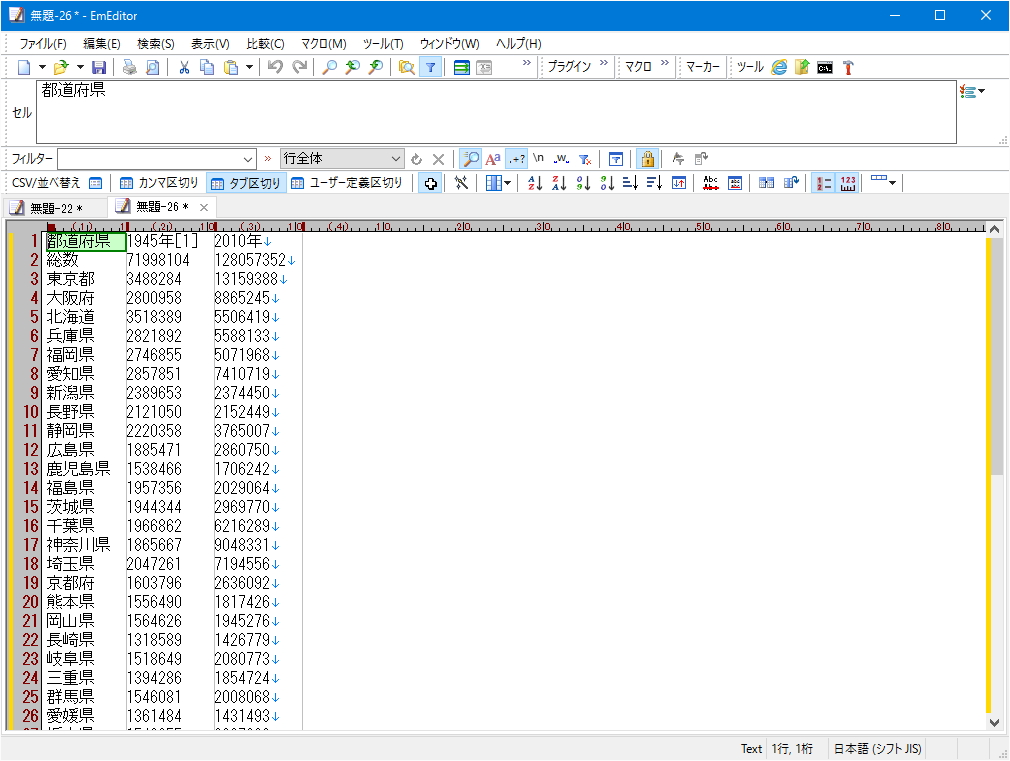
Task: Click the Find Previous magnifier icon
Action: point(352,67)
